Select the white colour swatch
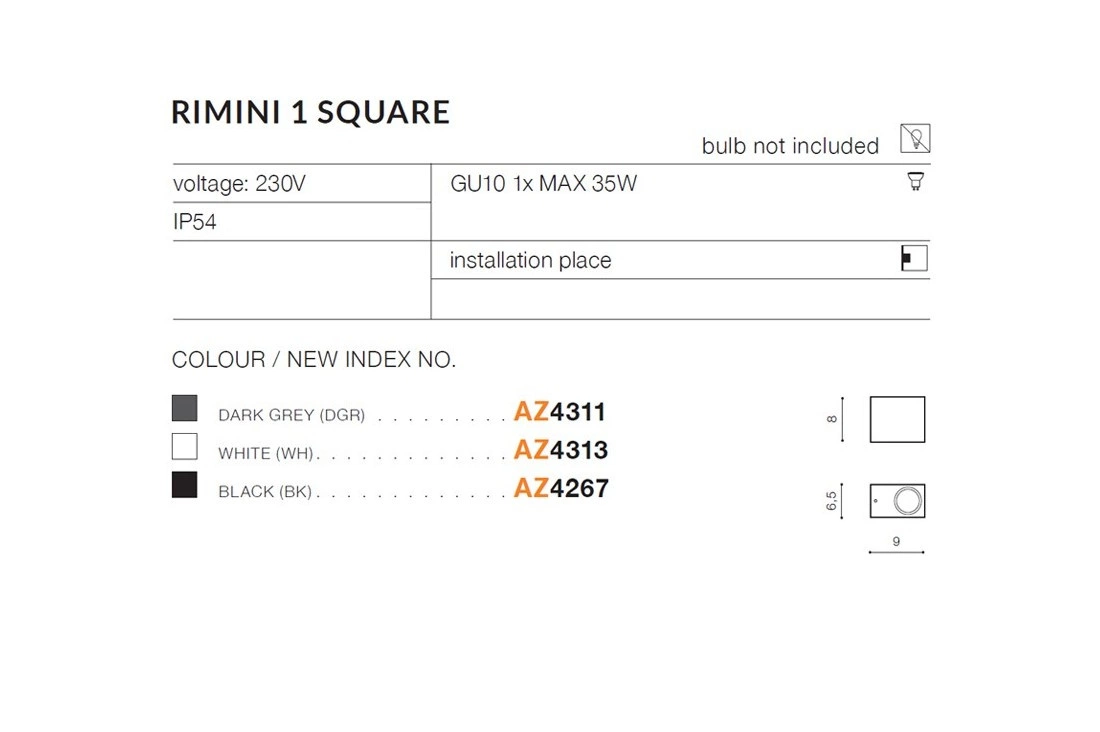This screenshot has width=1100, height=732. [185, 447]
